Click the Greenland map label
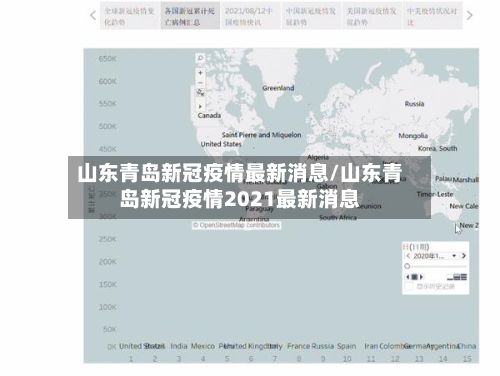 pyautogui.click(x=278, y=88)
